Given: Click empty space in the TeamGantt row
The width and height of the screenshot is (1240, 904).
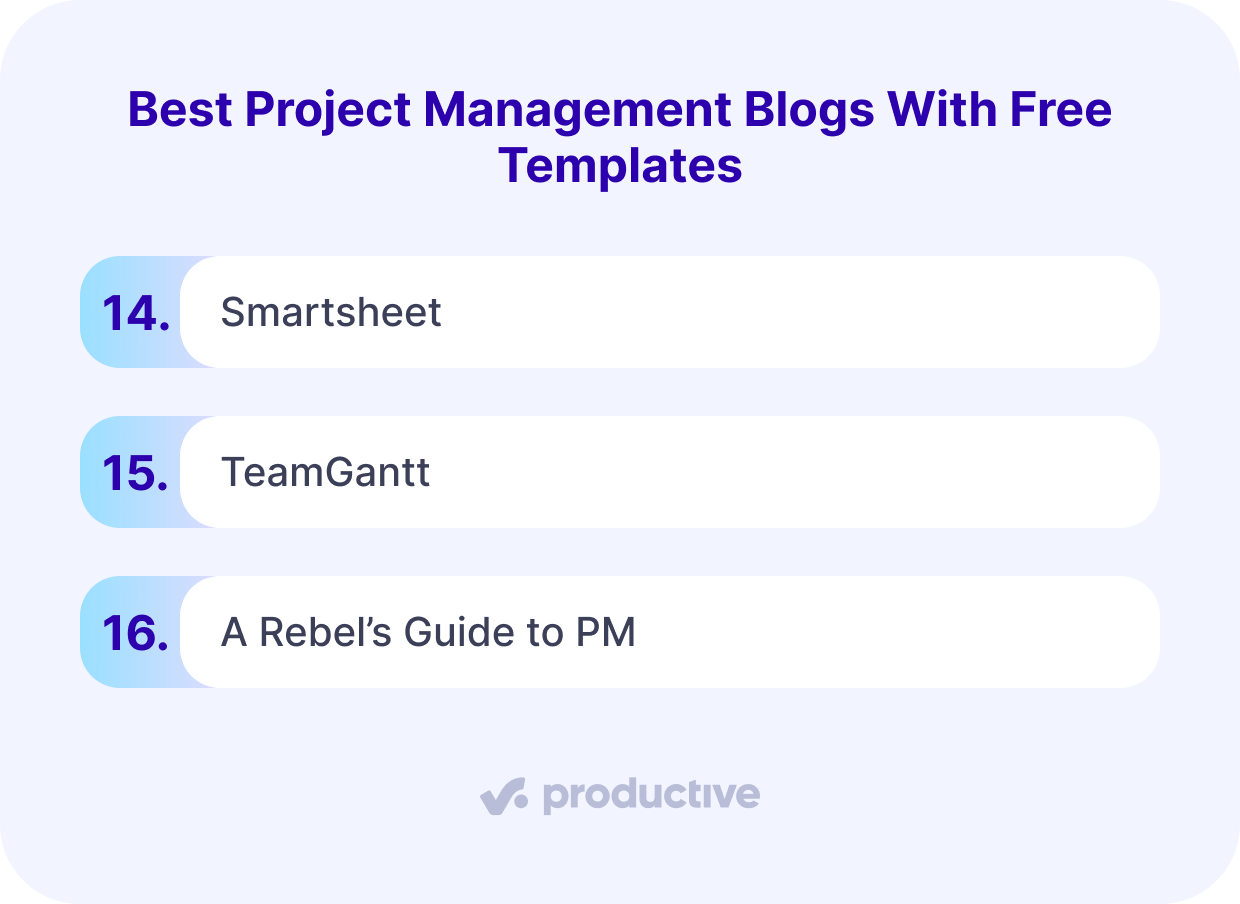Looking at the screenshot, I should (800, 473).
